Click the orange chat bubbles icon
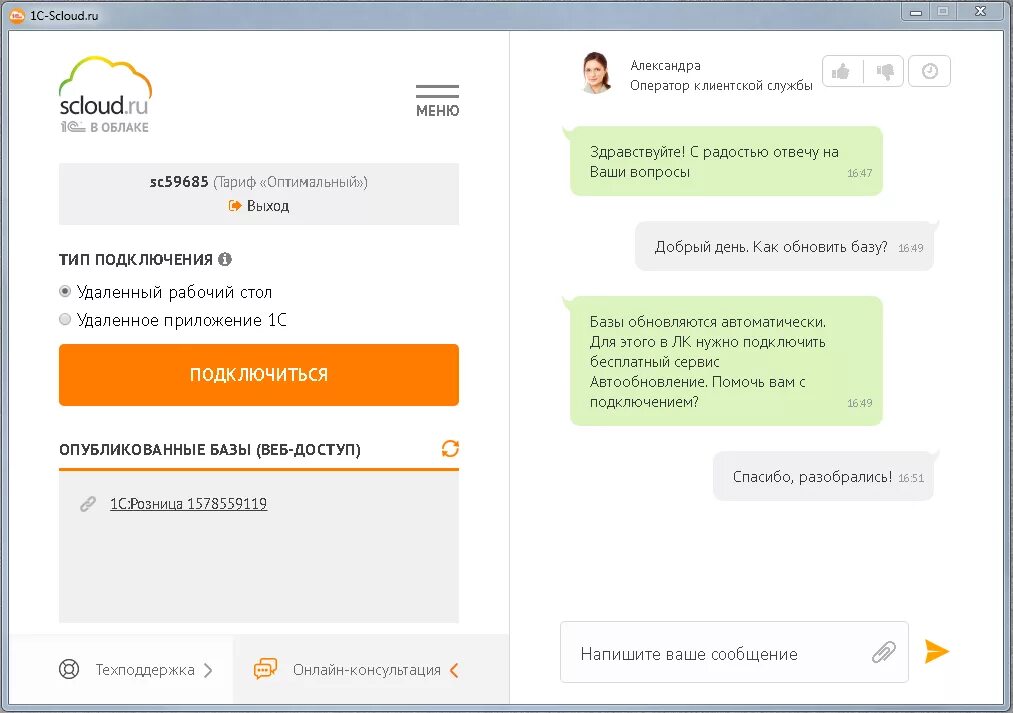1013x713 pixels. click(x=266, y=669)
